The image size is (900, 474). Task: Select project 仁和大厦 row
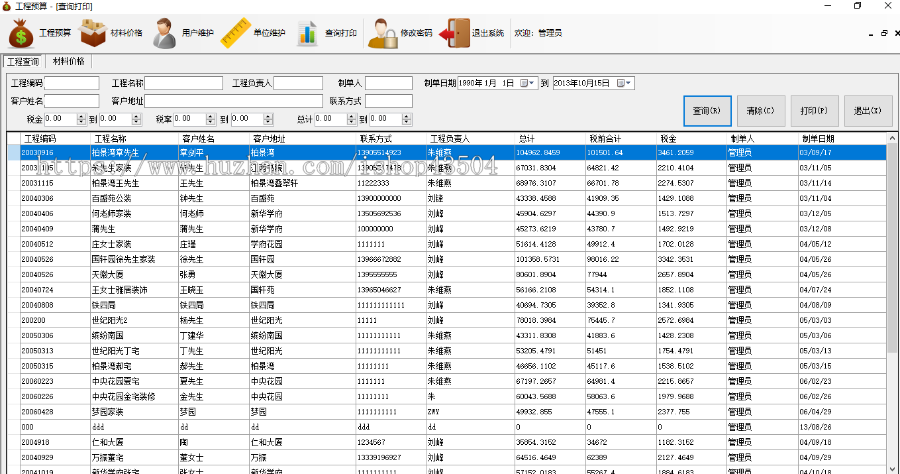click(447, 442)
